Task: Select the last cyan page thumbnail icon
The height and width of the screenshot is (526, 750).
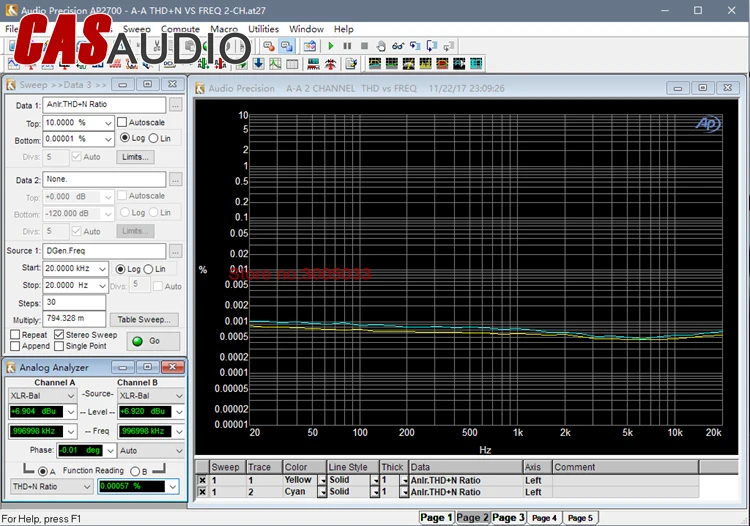Action: (x=476, y=64)
